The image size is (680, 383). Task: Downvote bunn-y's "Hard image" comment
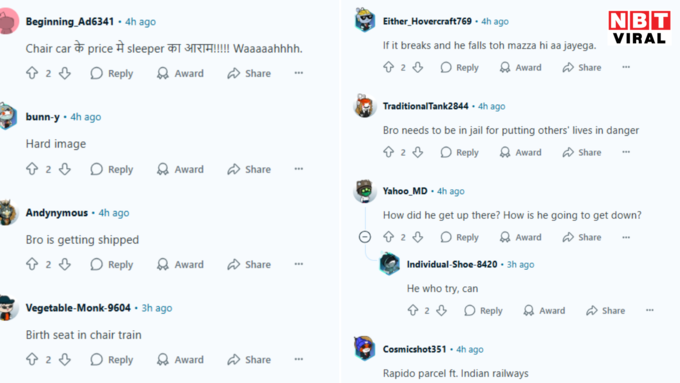click(65, 169)
